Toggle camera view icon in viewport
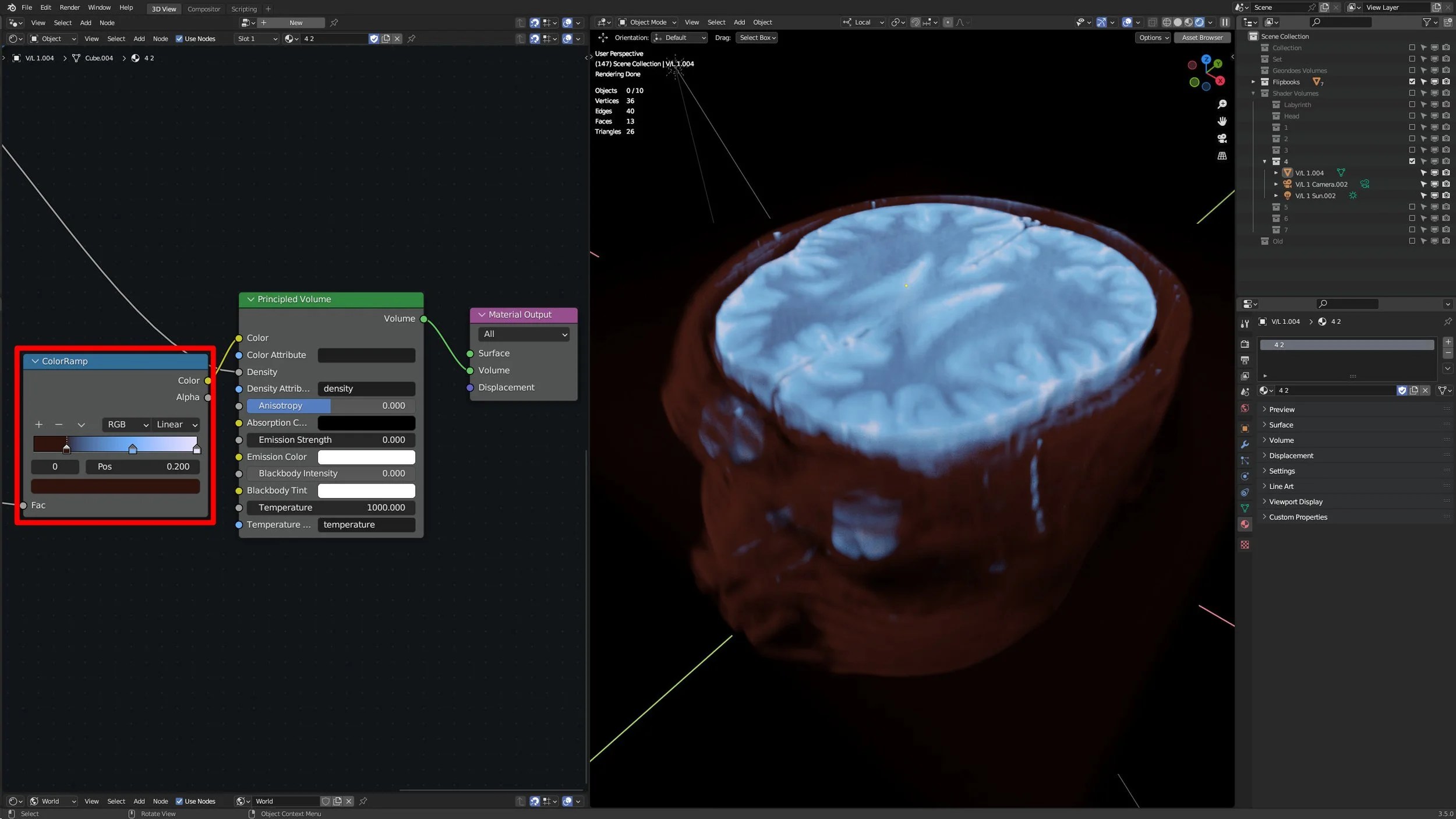 click(1222, 139)
